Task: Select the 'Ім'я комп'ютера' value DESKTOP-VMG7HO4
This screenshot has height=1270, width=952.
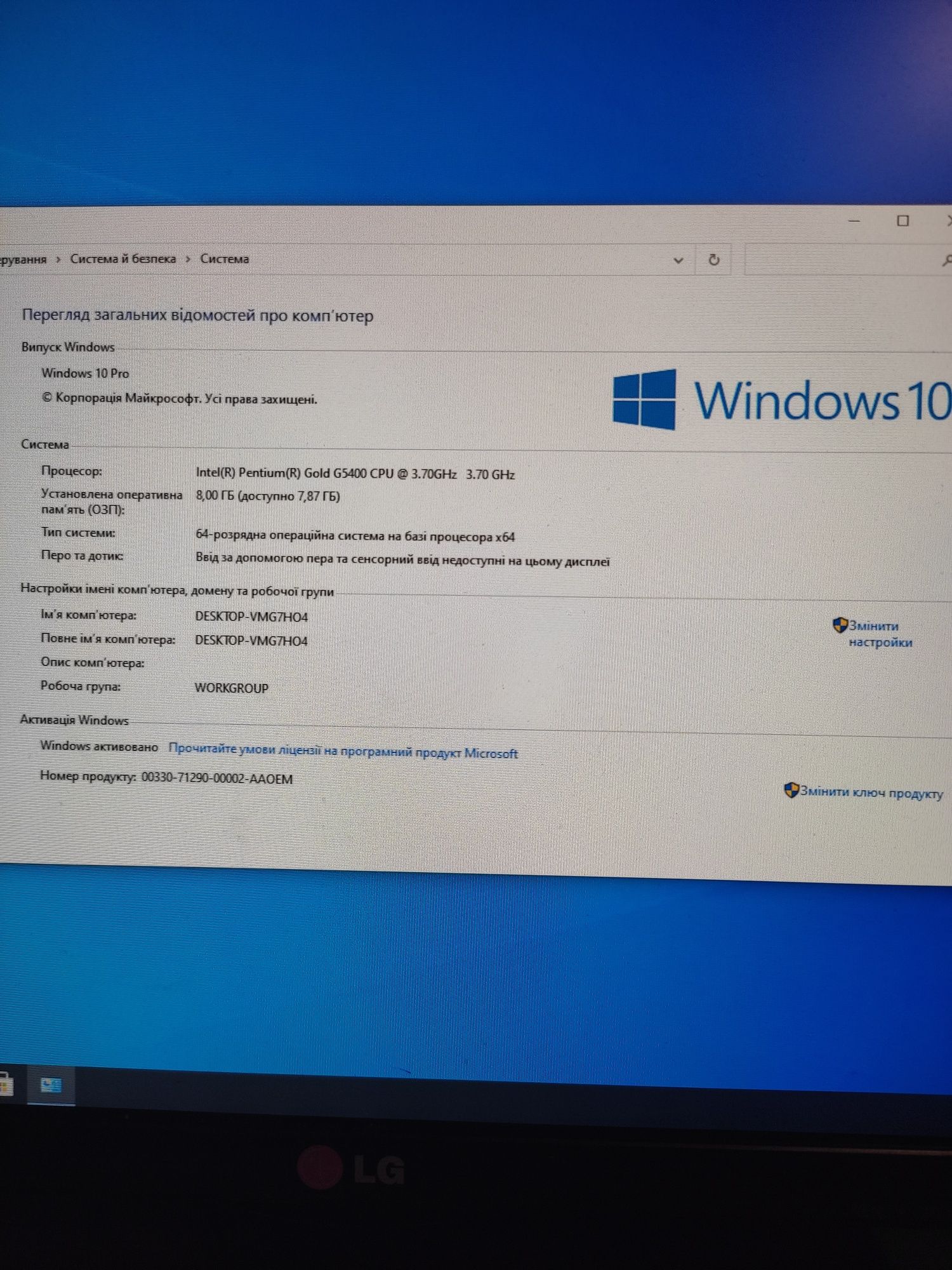Action: pos(251,617)
